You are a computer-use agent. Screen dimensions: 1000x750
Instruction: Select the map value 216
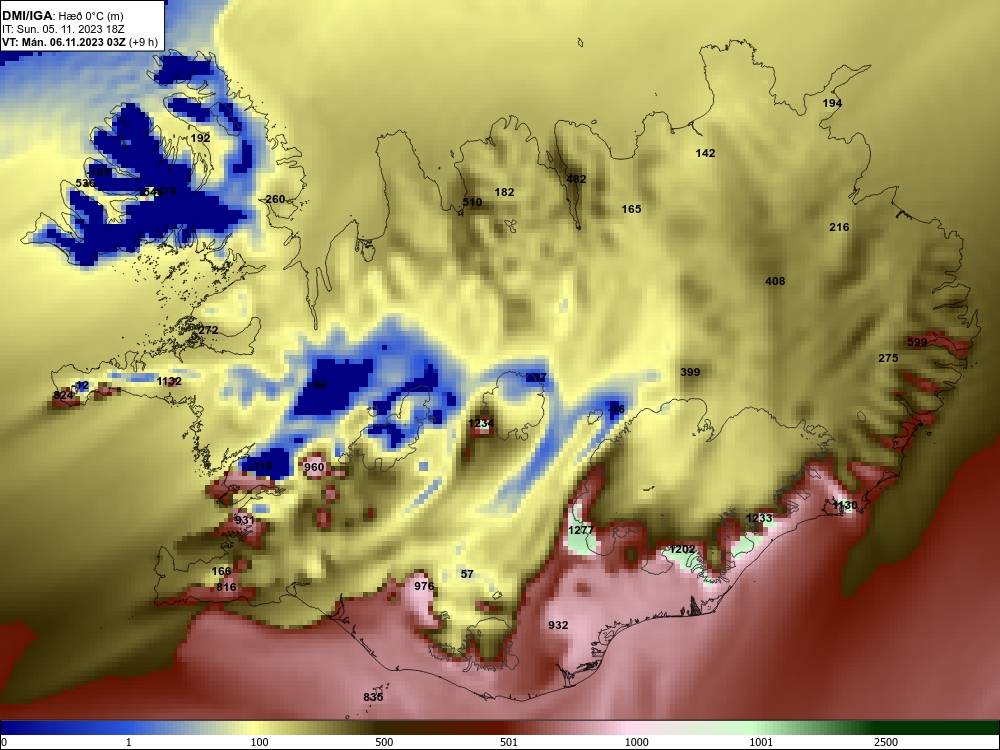point(839,227)
